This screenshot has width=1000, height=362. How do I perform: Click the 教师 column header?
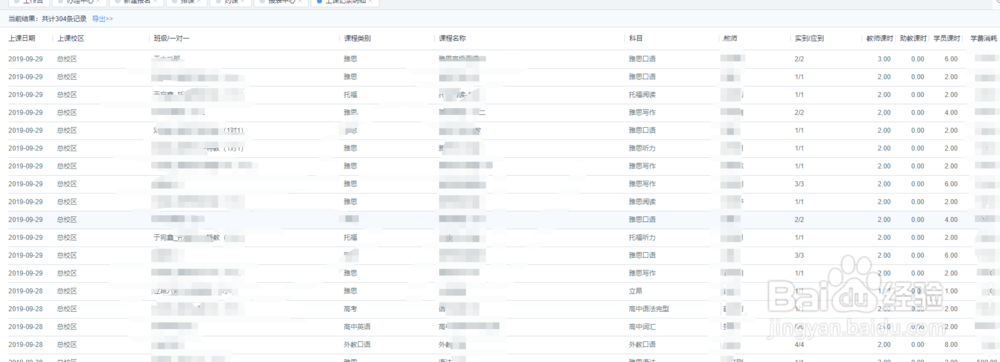pos(730,39)
